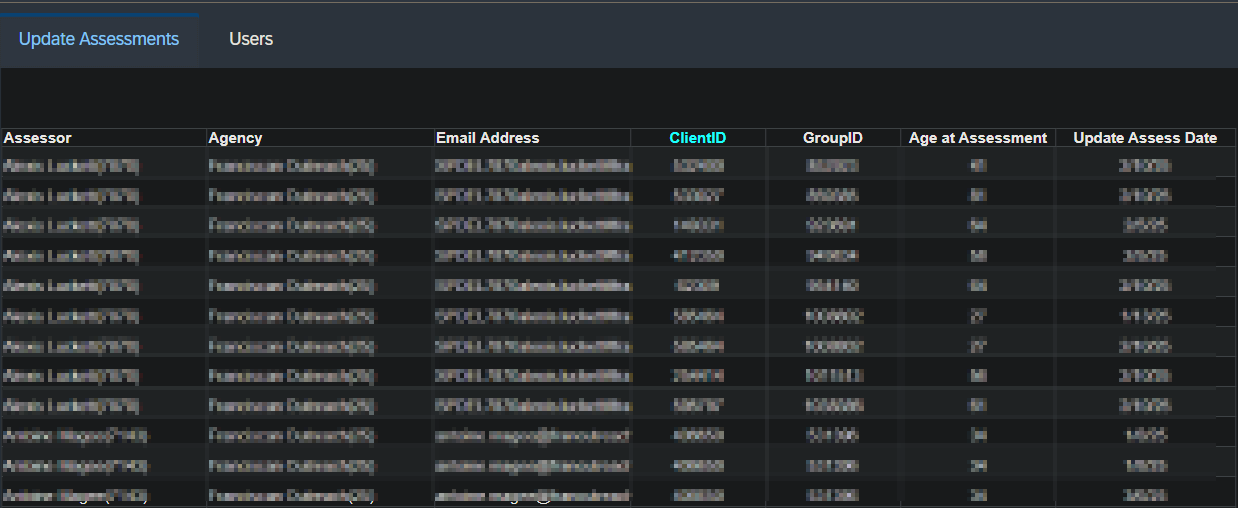Select the first row's Update Assess Date cell
The height and width of the screenshot is (508, 1238).
click(x=1145, y=165)
